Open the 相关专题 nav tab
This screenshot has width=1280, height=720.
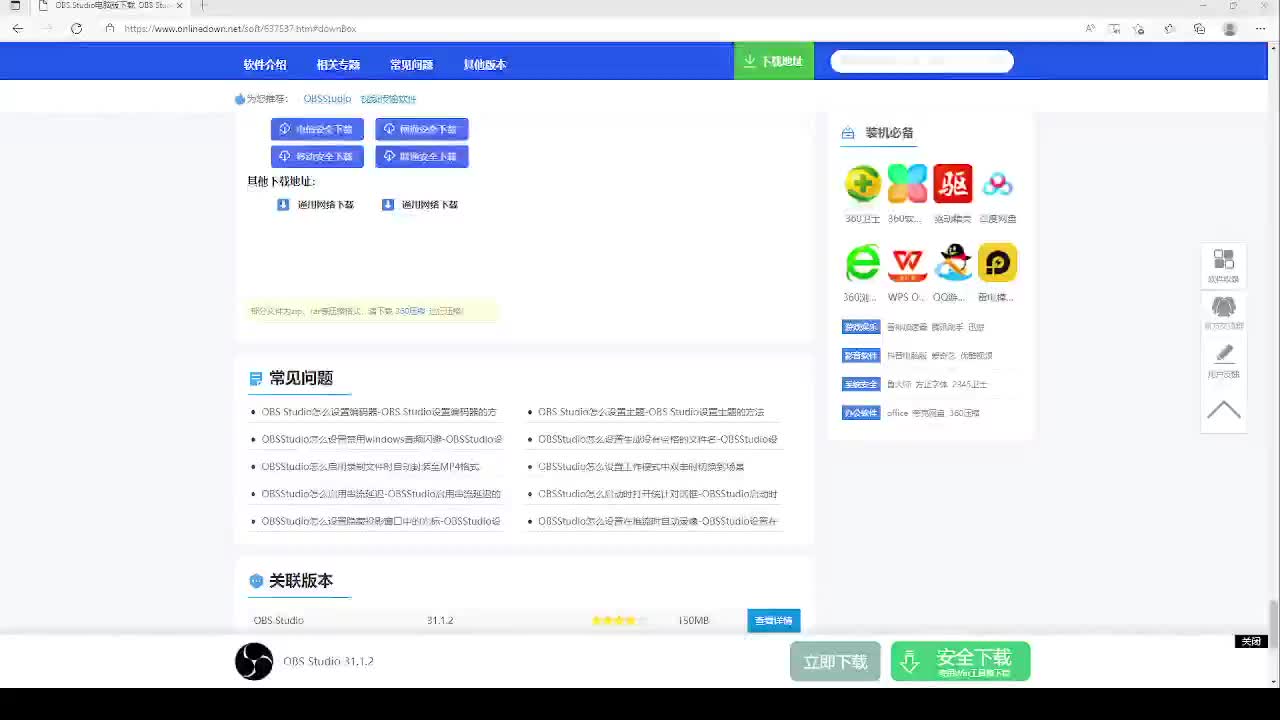[338, 64]
